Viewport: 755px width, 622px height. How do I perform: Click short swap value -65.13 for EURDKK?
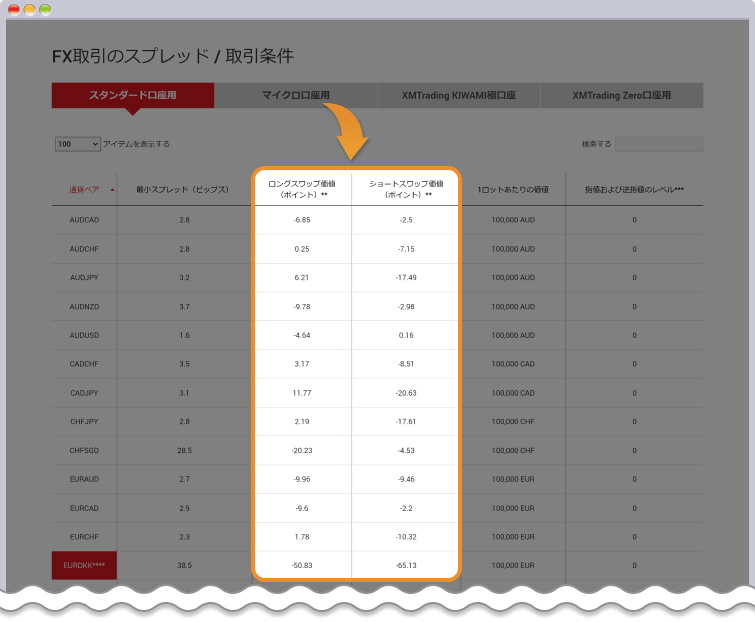(406, 566)
